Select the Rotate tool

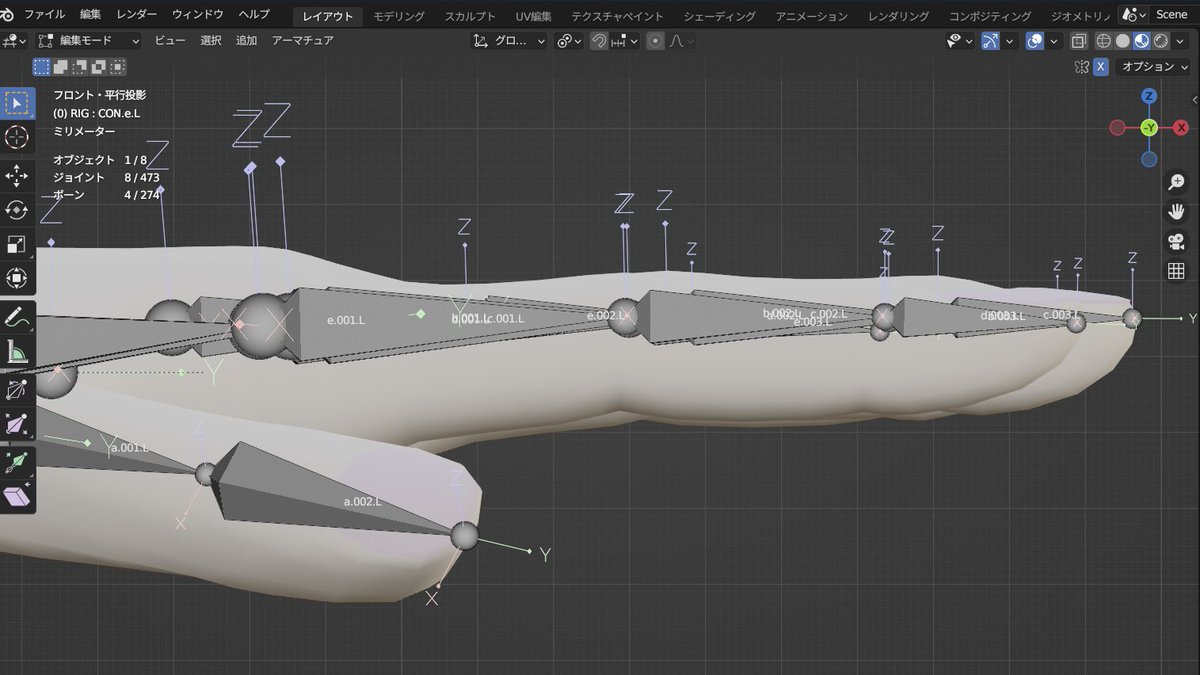(x=17, y=210)
